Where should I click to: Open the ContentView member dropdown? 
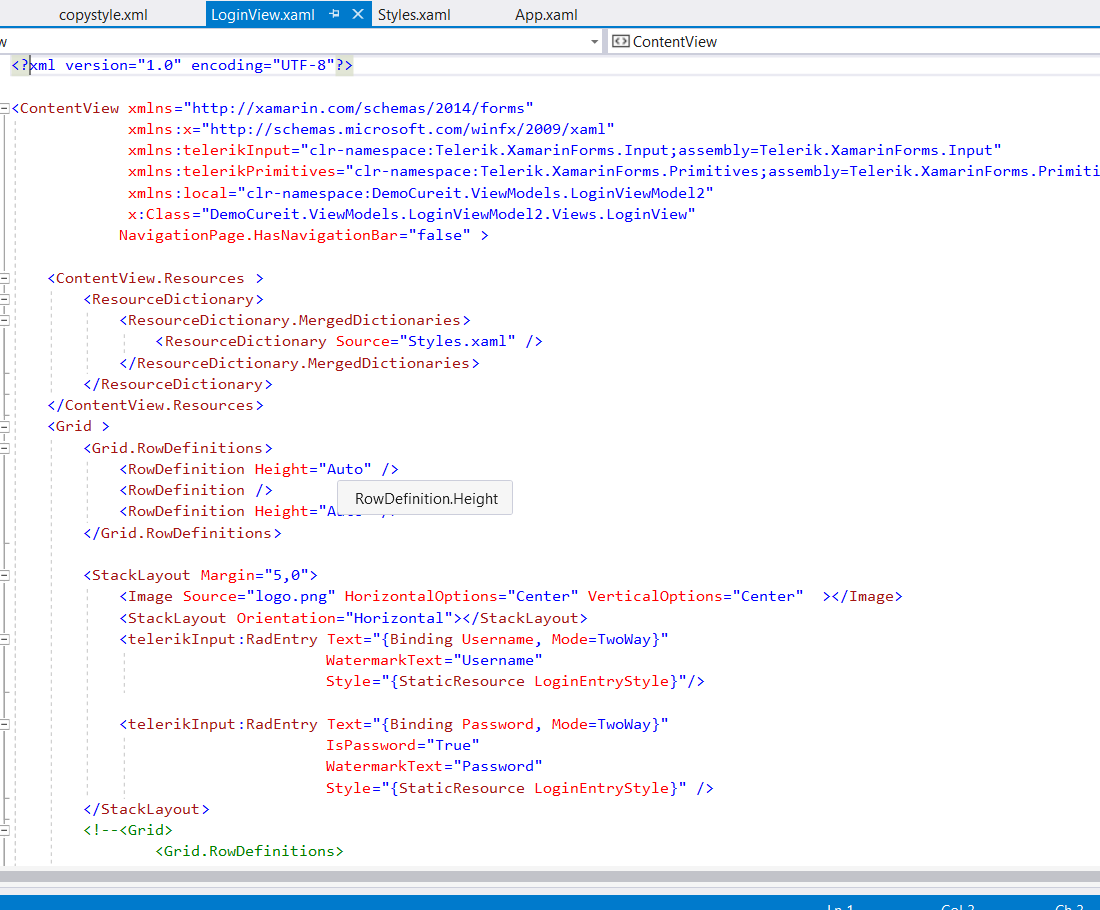(854, 42)
